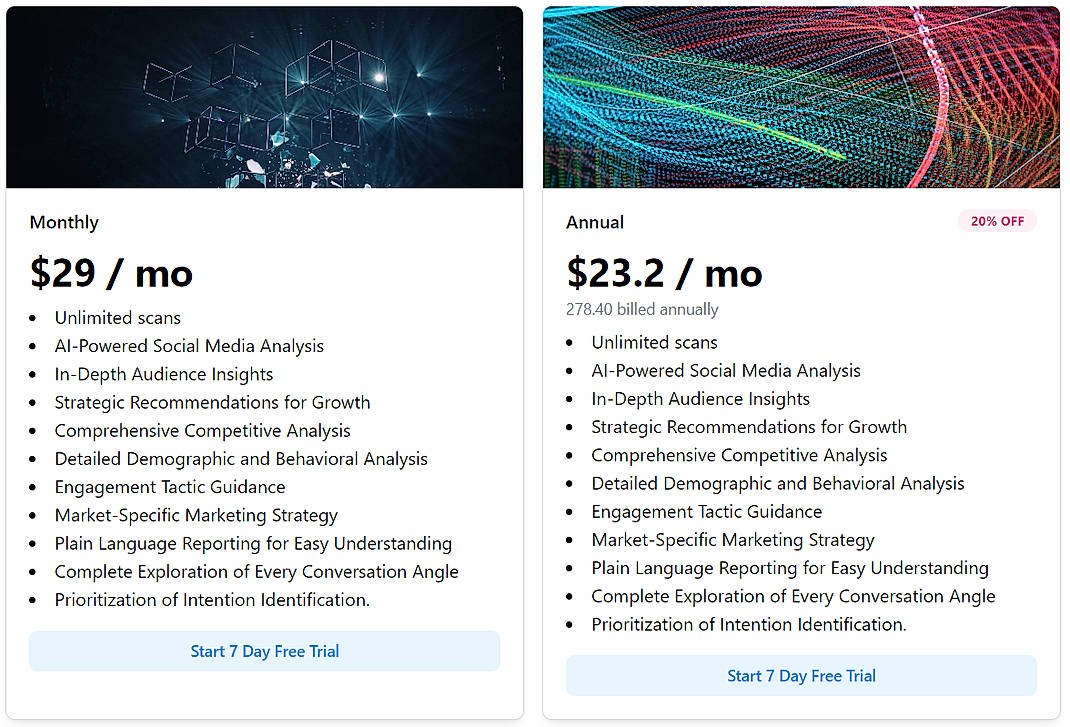Viewport: 1070px width, 727px height.
Task: Click the Annual card header image
Action: tap(801, 96)
